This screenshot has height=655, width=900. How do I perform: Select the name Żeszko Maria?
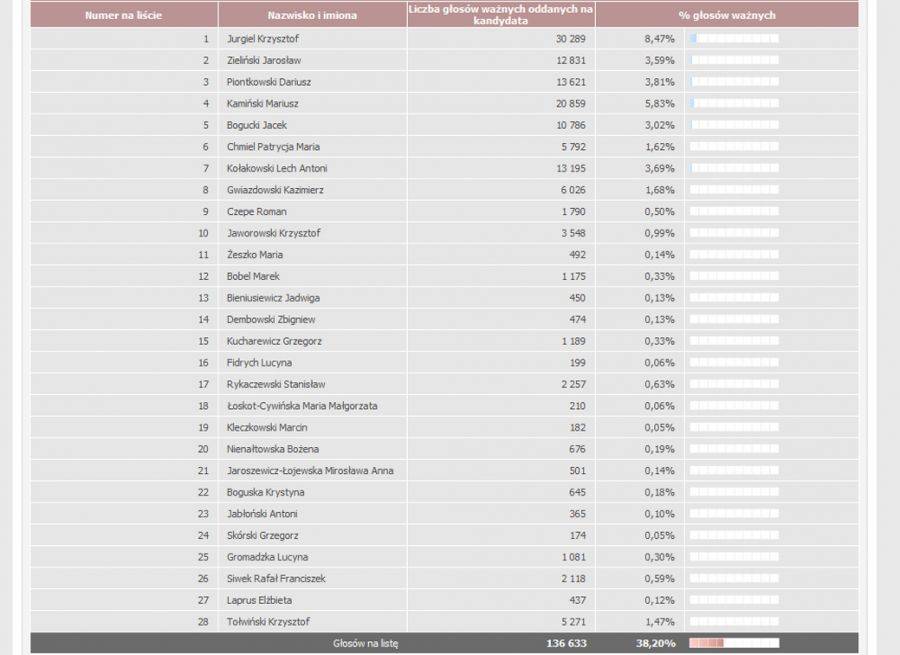[x=255, y=255]
